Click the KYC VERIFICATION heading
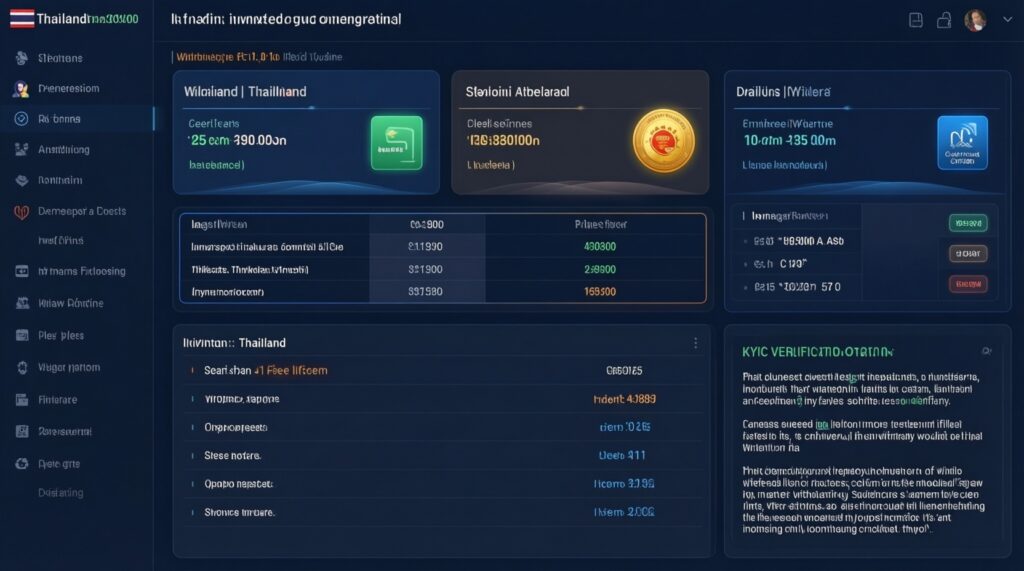The height and width of the screenshot is (571, 1024). pos(817,352)
